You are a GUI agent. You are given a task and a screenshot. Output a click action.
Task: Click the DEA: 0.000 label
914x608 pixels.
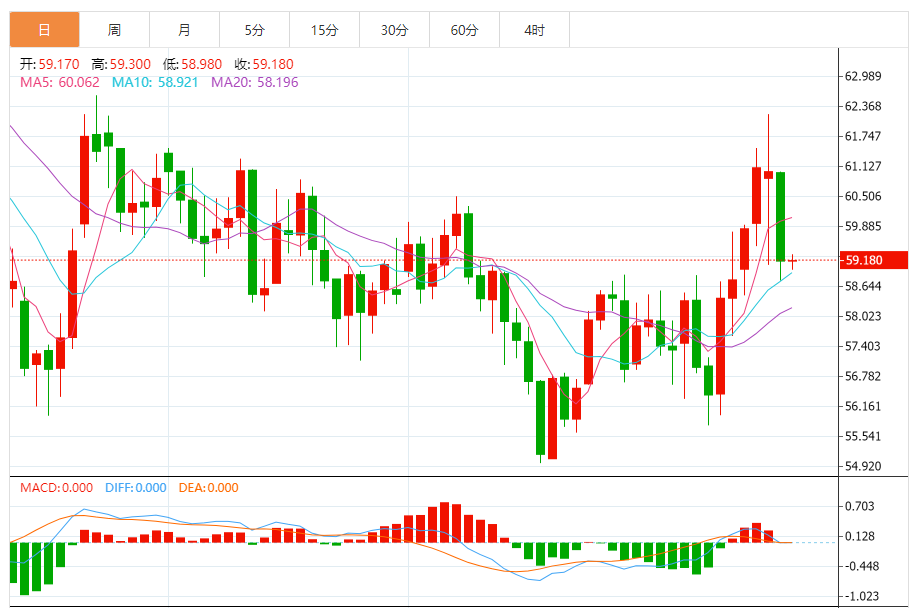coord(208,488)
